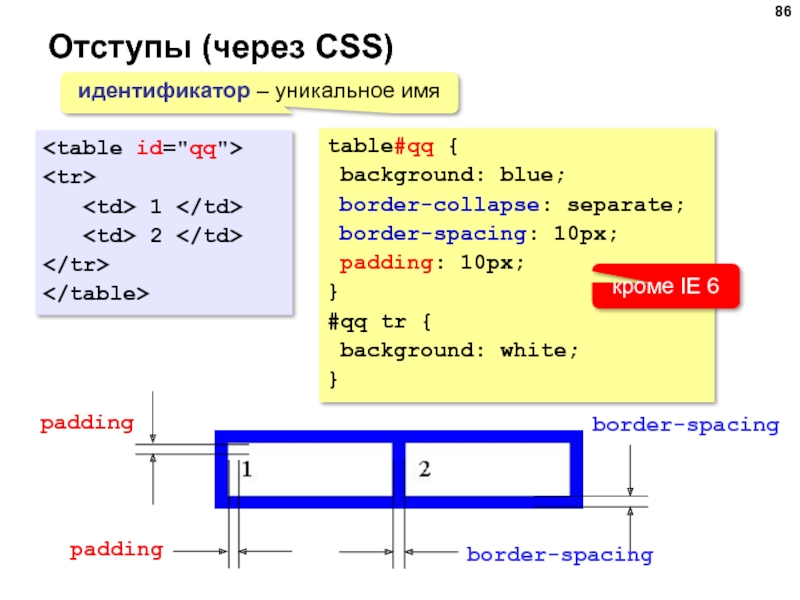This screenshot has height=600, width=800.
Task: Click the line "background: white;"
Action: (459, 351)
